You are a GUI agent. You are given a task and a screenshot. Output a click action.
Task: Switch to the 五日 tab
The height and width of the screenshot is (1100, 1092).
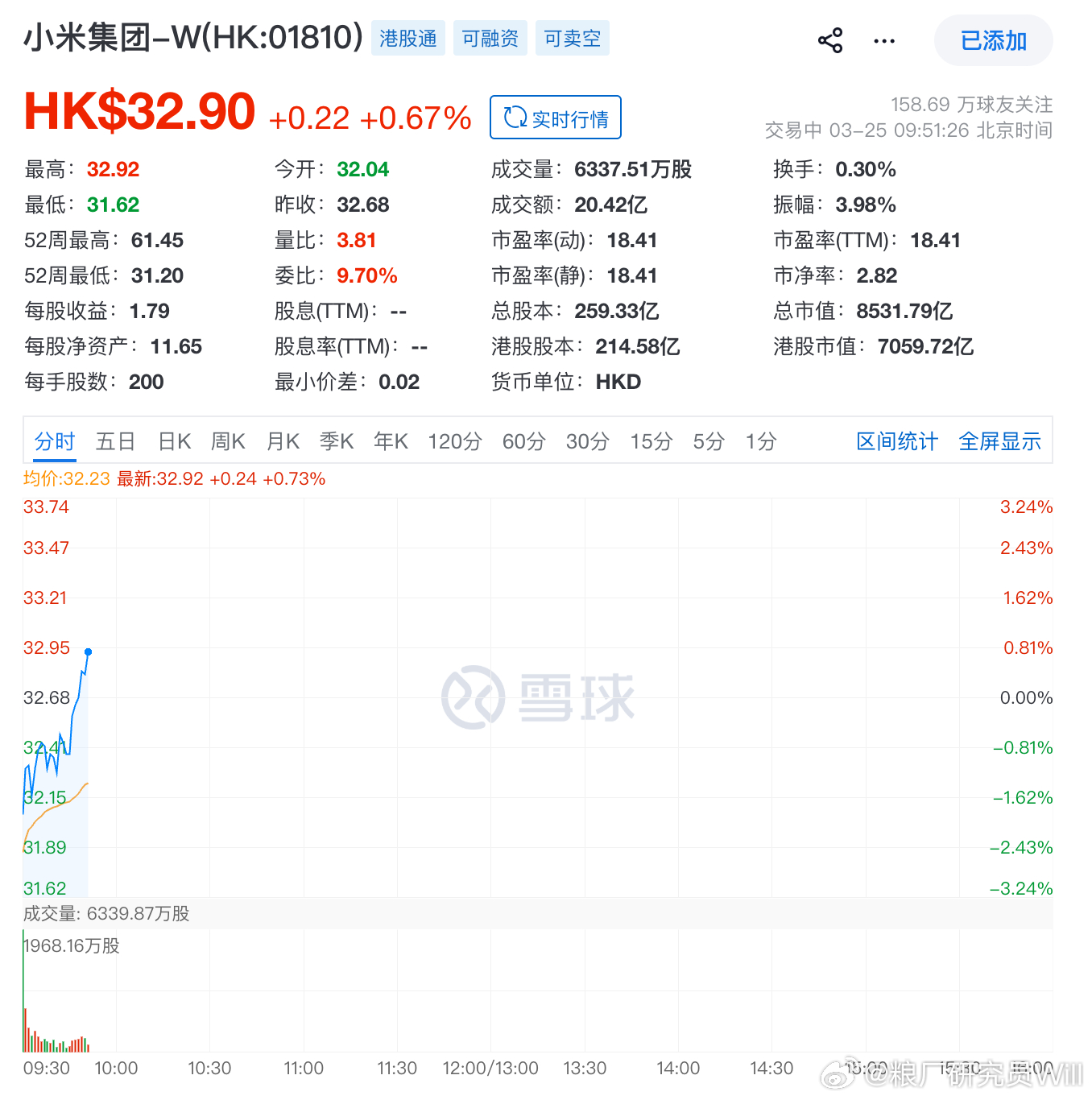pos(115,440)
